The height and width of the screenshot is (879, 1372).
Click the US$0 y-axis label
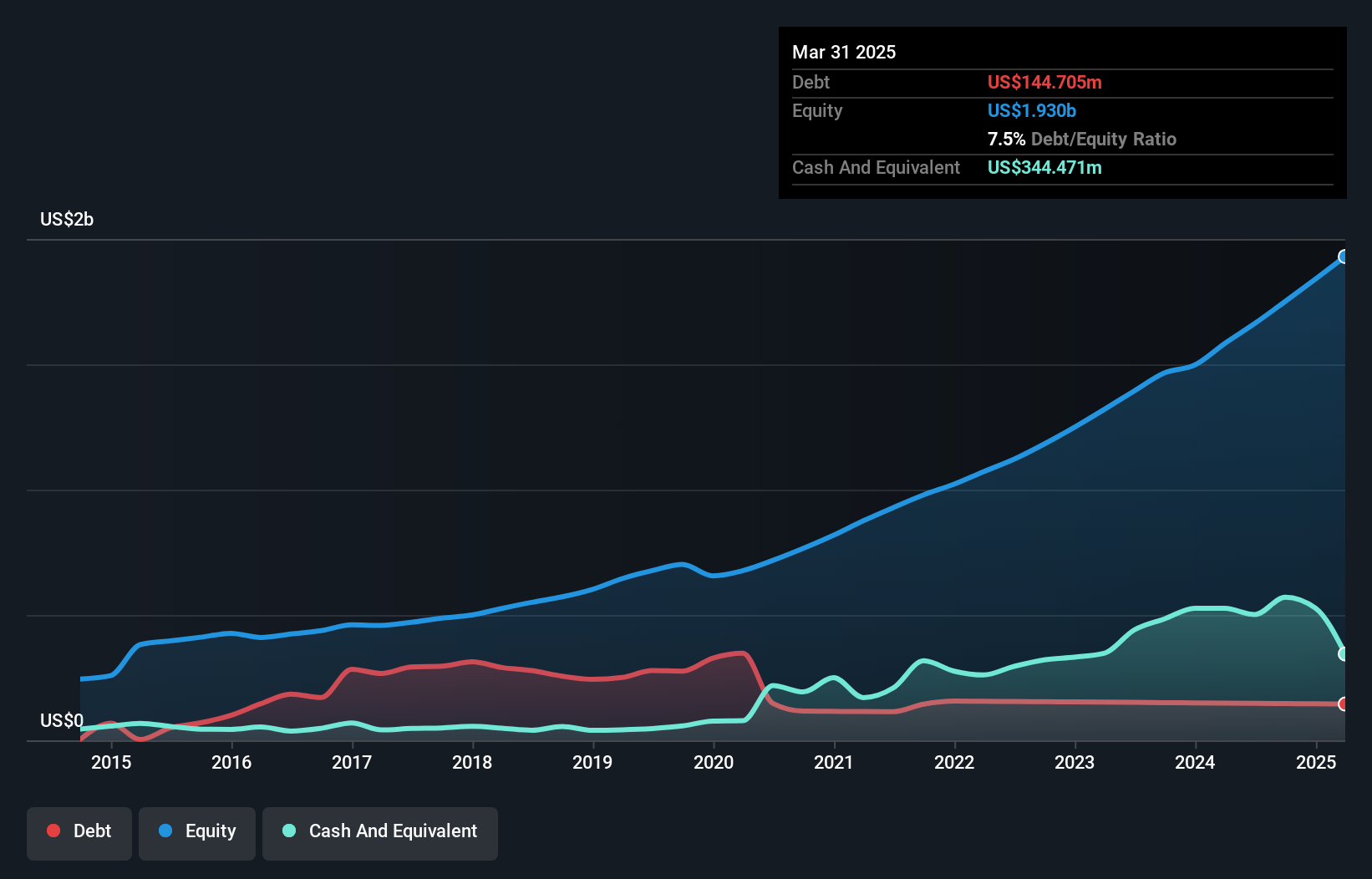(x=62, y=721)
